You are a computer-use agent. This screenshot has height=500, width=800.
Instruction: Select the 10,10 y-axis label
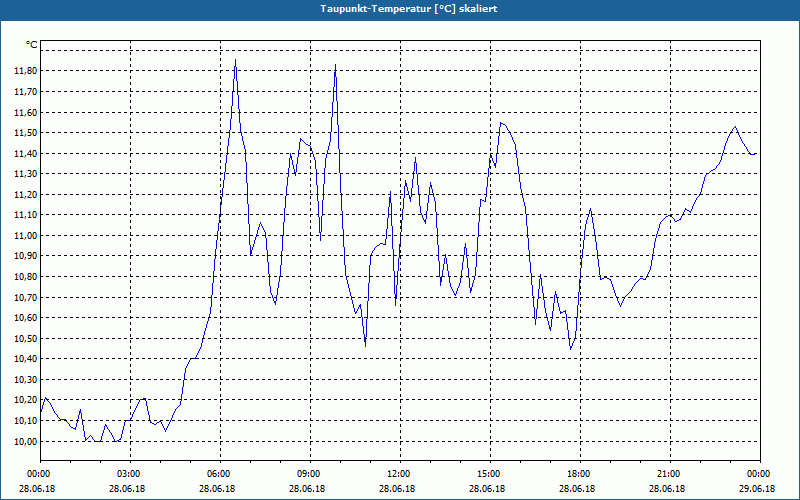[26, 421]
